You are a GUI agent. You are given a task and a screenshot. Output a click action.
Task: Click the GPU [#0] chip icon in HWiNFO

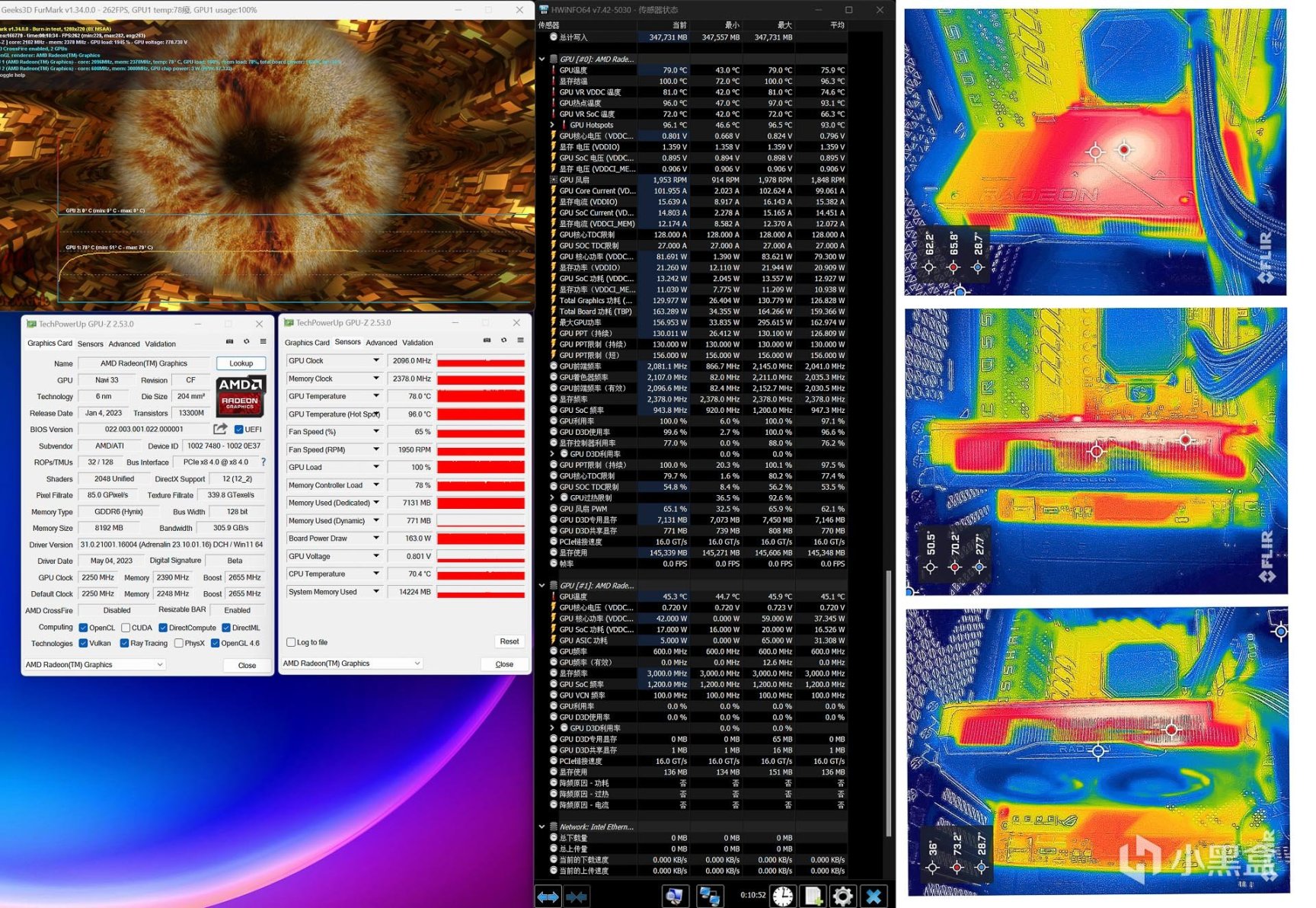[553, 59]
